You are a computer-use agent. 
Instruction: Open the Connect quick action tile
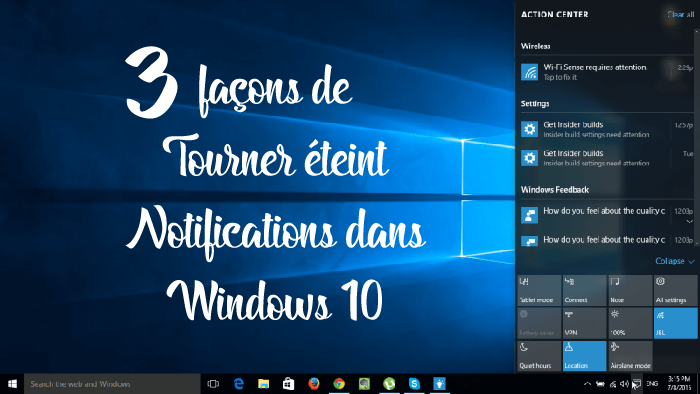[584, 290]
